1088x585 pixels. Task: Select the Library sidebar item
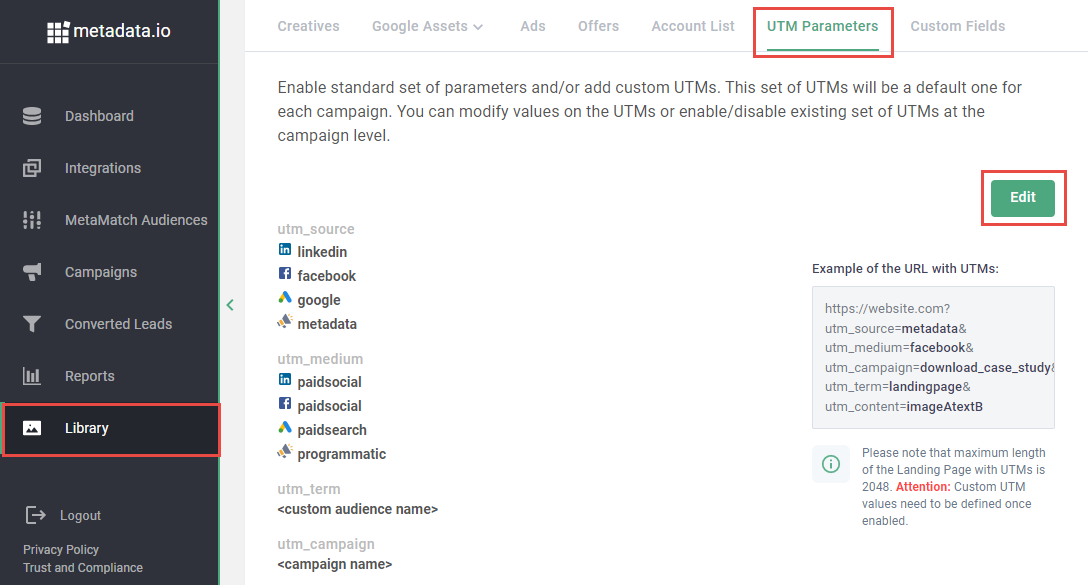click(x=88, y=428)
